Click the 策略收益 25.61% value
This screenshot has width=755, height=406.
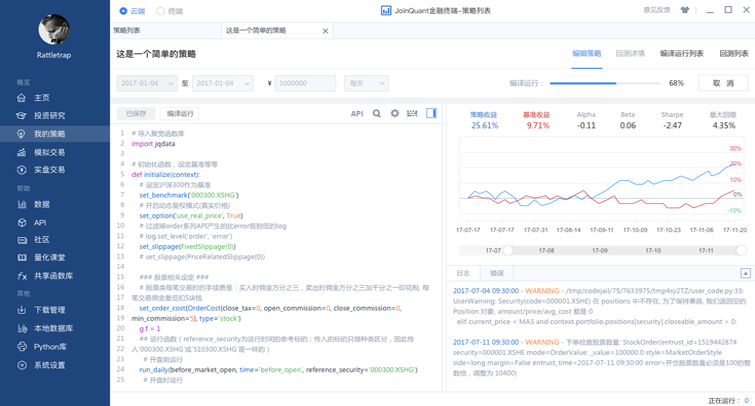point(484,126)
